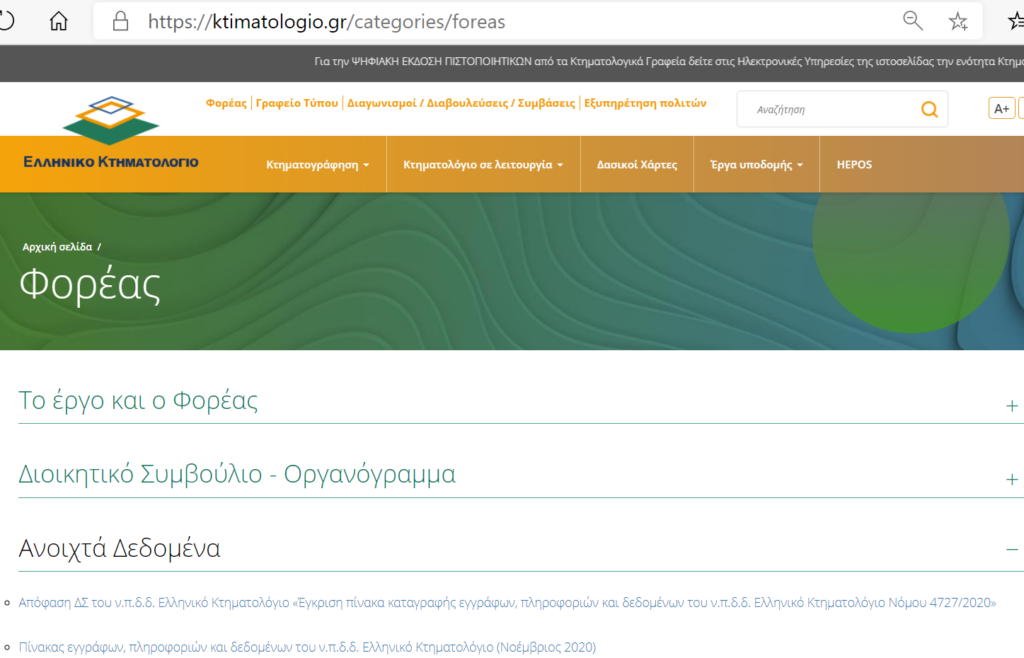Viewport: 1024px width, 658px height.
Task: Go to Αρχική σελίδα breadcrumb
Action: [x=57, y=247]
